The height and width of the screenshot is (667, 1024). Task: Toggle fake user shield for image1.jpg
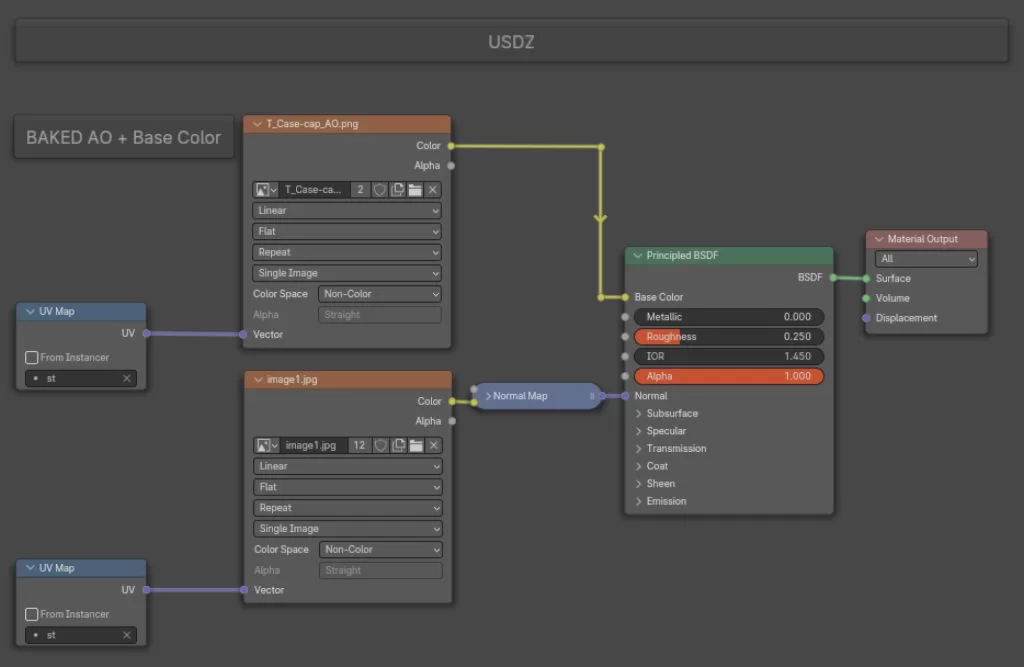coord(381,445)
